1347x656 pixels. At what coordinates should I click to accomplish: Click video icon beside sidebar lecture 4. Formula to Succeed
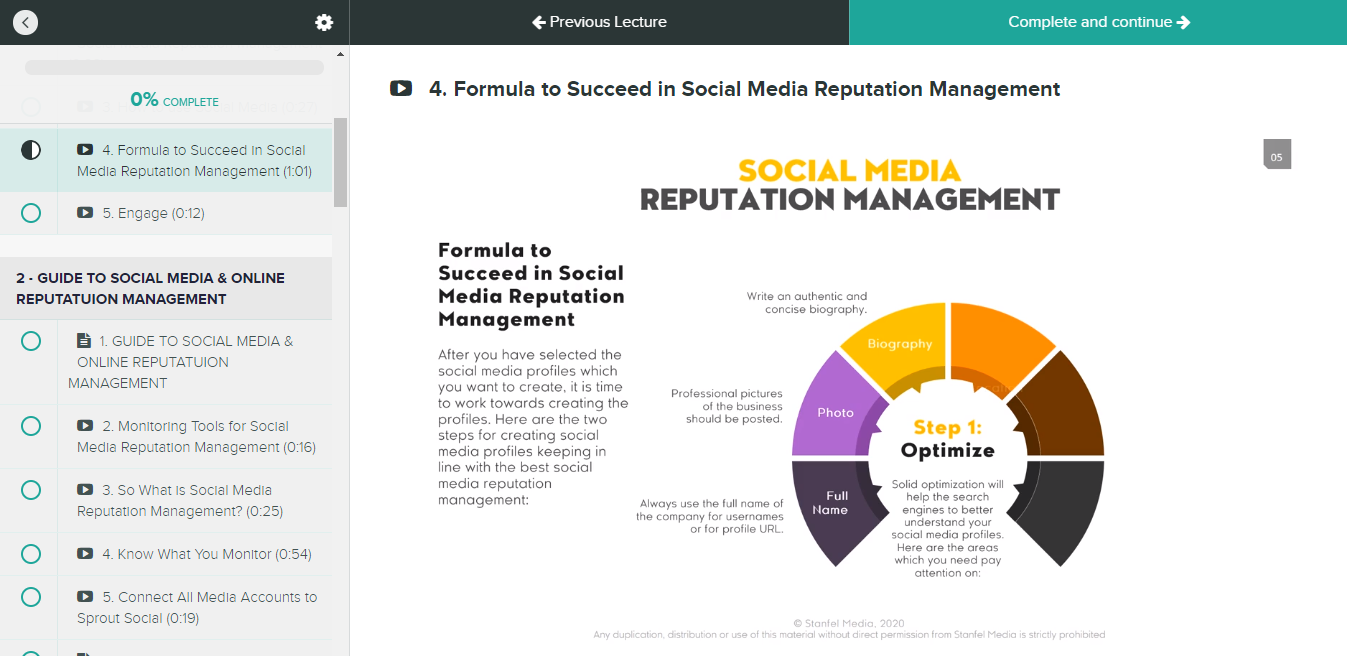pyautogui.click(x=85, y=150)
